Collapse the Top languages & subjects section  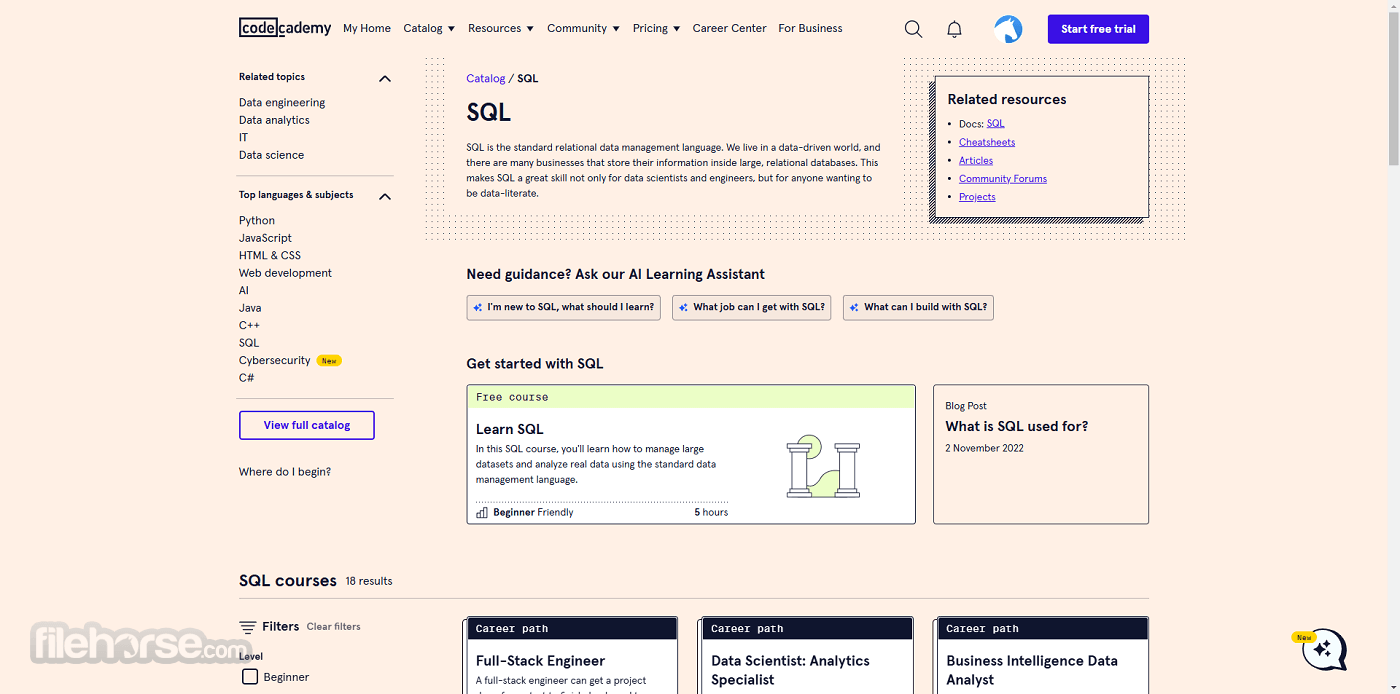[x=385, y=196]
